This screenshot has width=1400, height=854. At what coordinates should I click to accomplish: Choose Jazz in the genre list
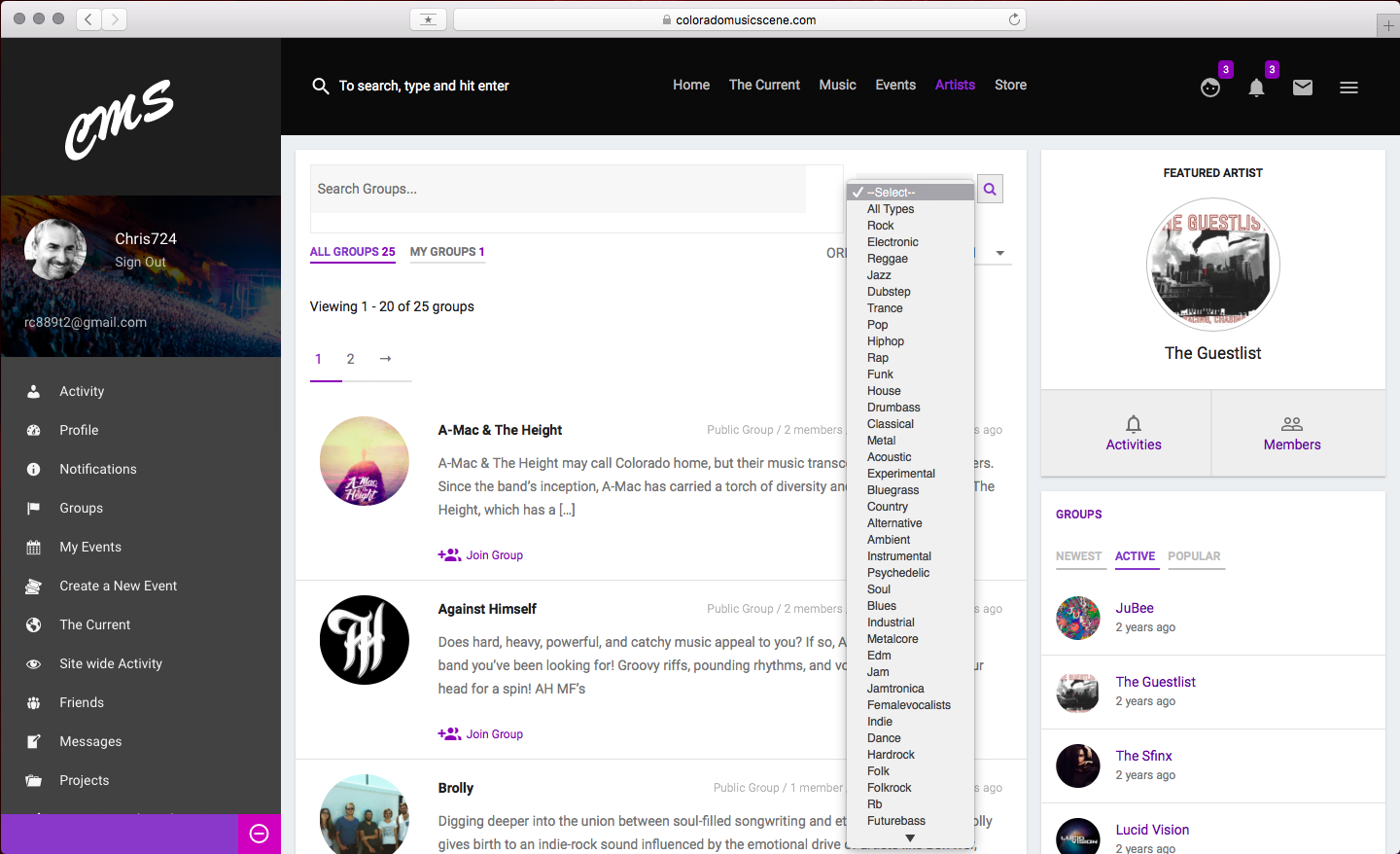(879, 275)
